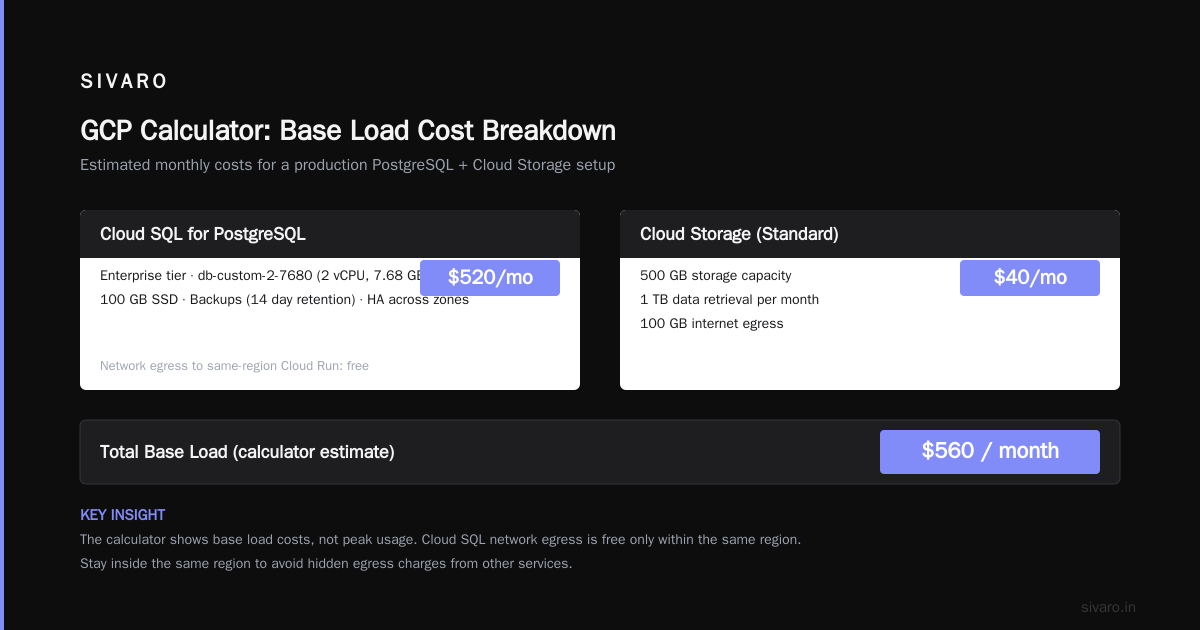This screenshot has width=1200, height=630.
Task: Click the subtitle about estimated monthly costs
Action: 348,164
